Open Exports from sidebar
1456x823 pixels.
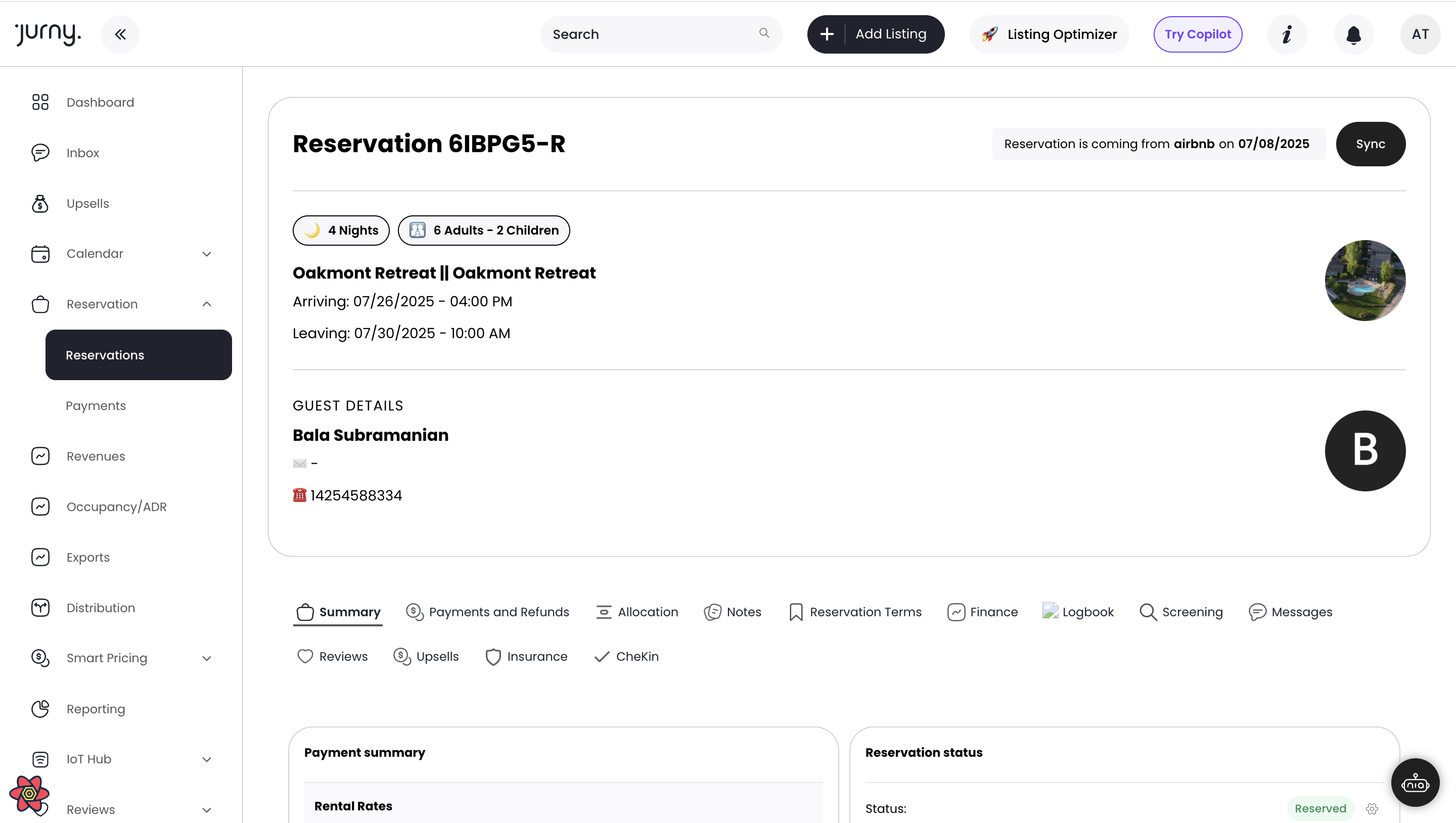pyautogui.click(x=88, y=557)
